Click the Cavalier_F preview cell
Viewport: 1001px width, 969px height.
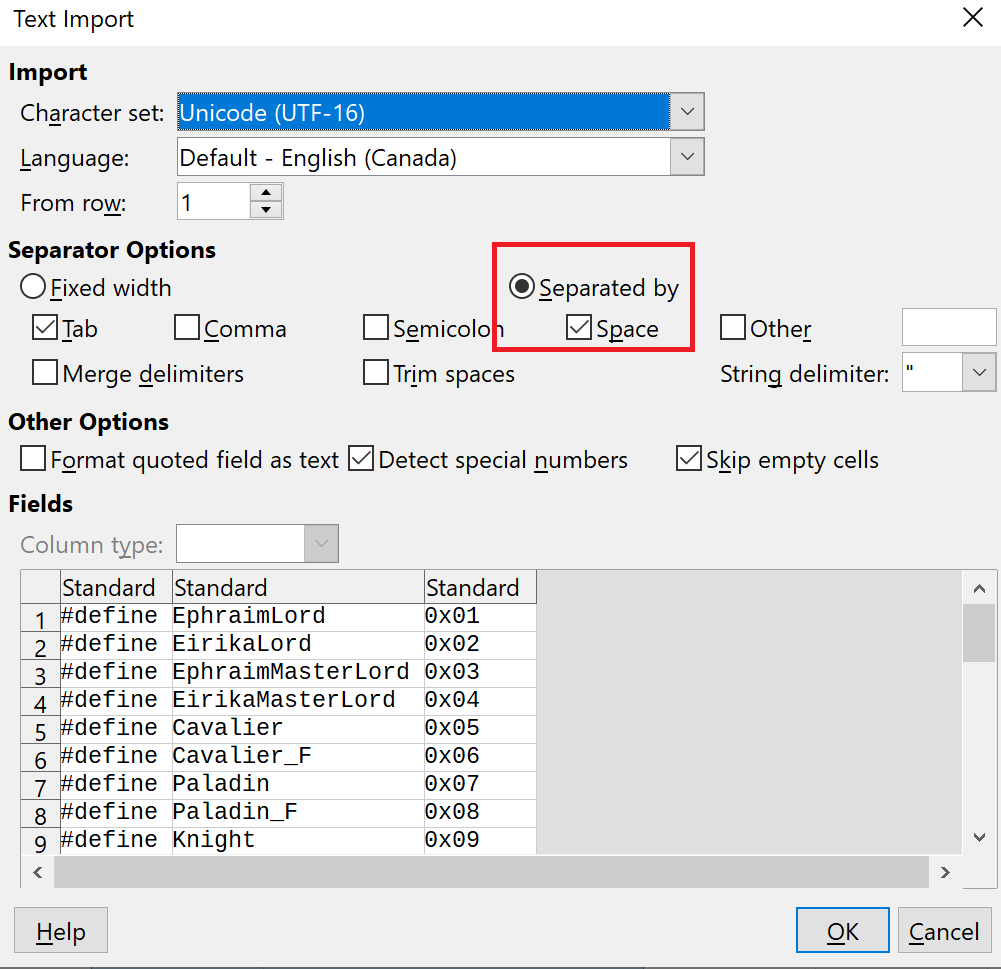pos(298,756)
